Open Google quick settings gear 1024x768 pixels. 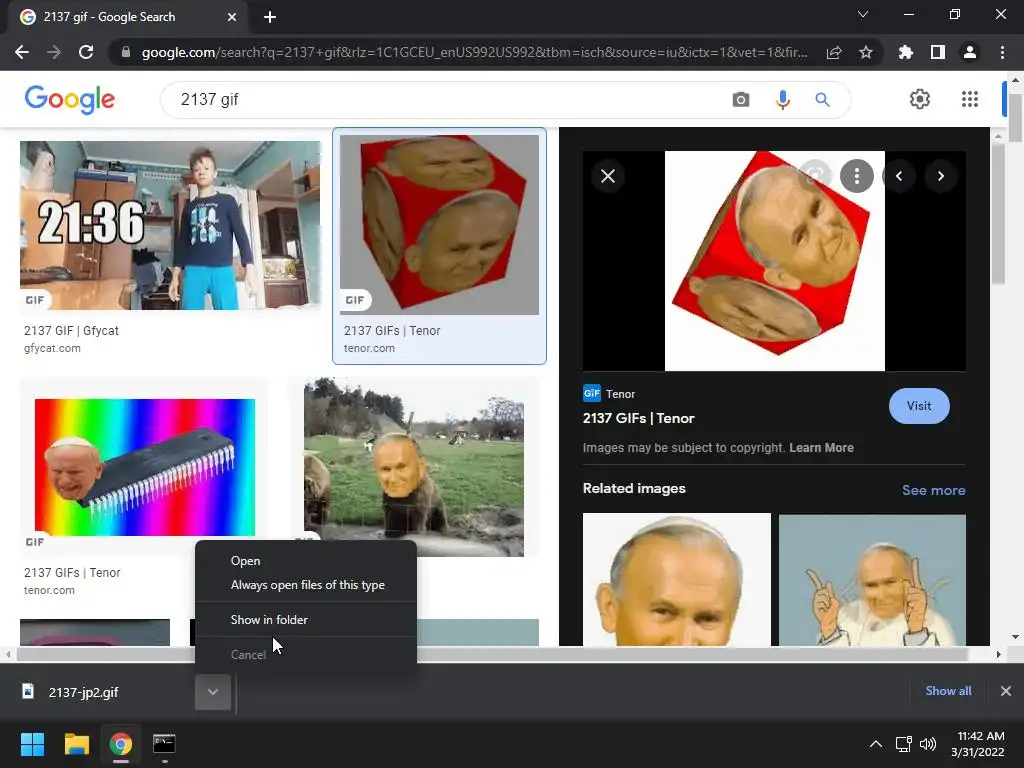point(920,99)
